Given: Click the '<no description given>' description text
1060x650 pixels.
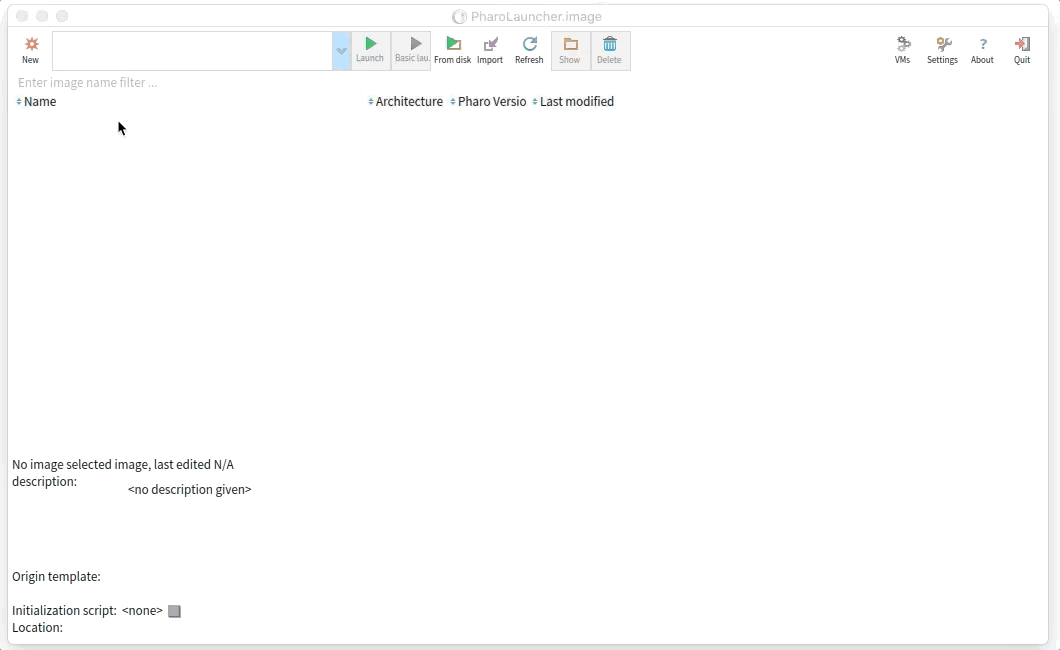Looking at the screenshot, I should click(x=189, y=489).
